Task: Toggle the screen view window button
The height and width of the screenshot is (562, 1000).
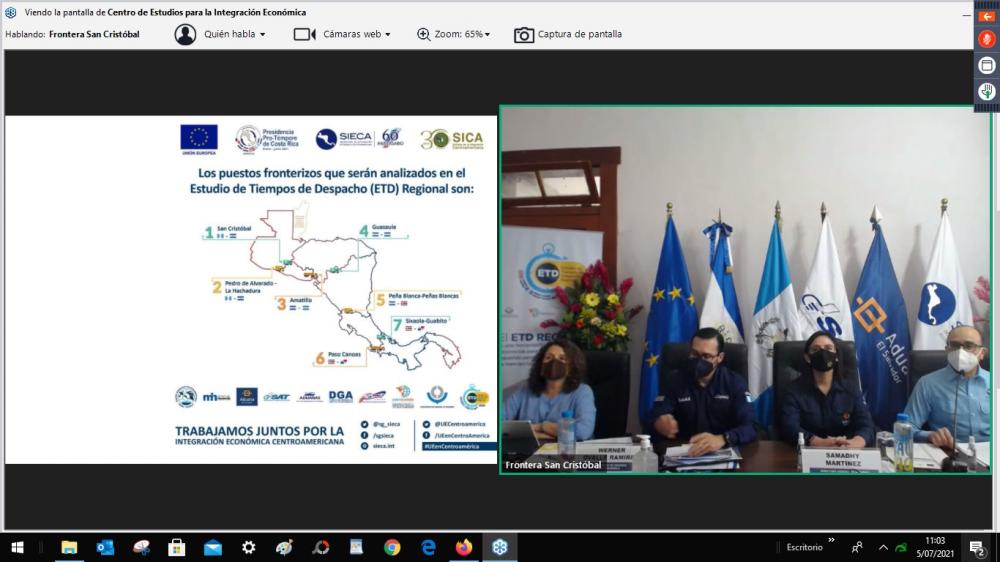Action: [986, 65]
